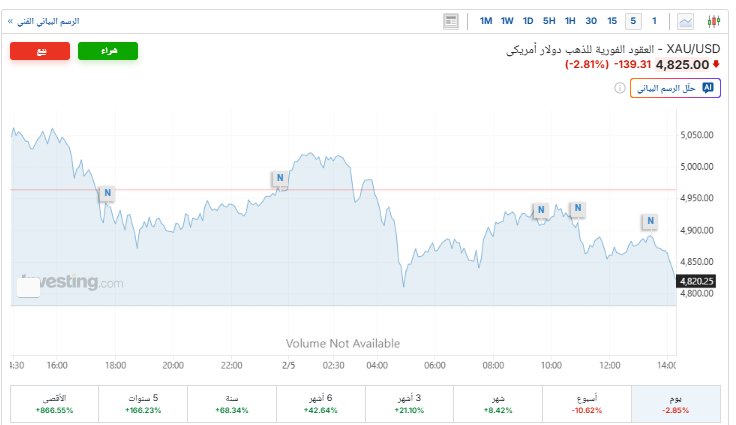The height and width of the screenshot is (425, 736).
Task: Open the N news marker just after 10:00
Action: click(x=577, y=209)
